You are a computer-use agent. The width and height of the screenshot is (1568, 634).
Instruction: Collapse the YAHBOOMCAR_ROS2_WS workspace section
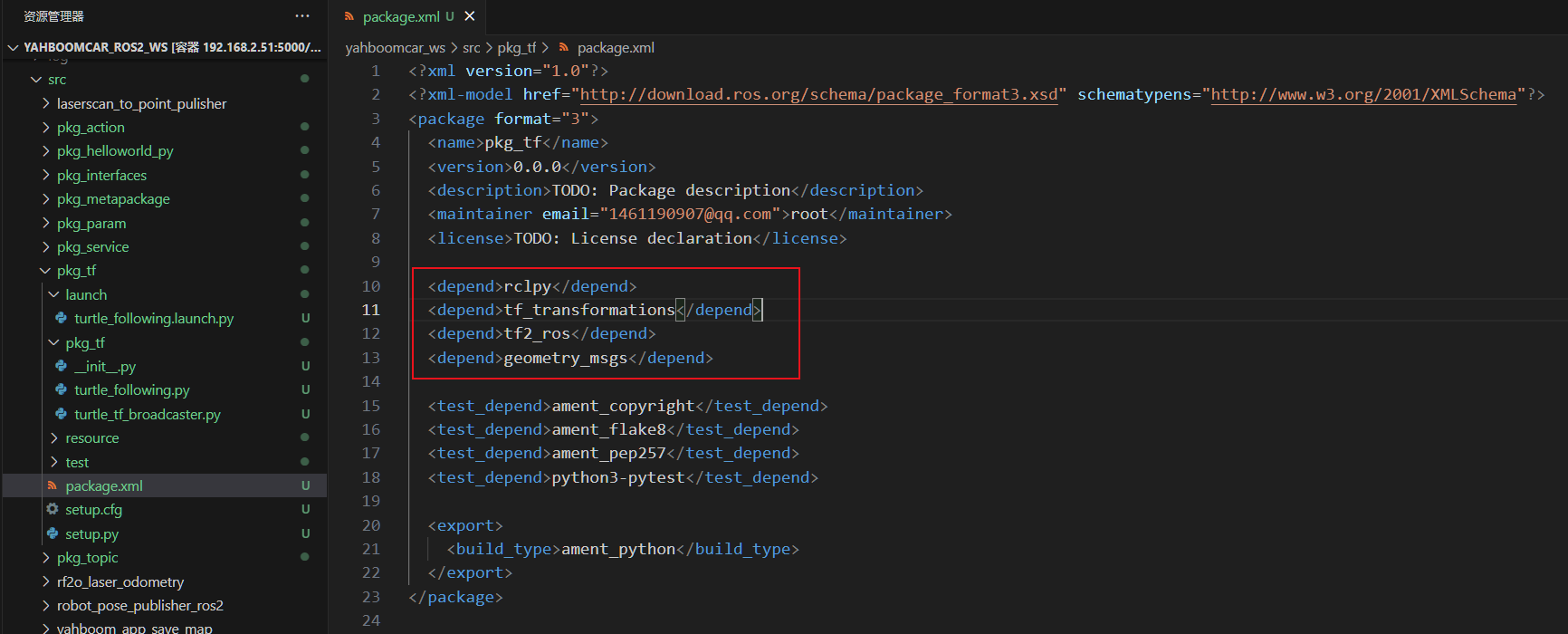coord(13,47)
